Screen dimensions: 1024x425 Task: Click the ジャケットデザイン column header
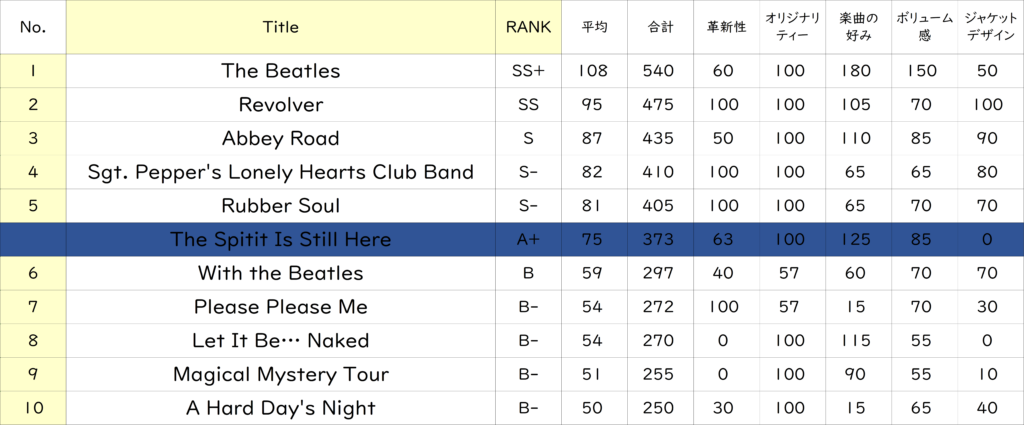click(987, 28)
